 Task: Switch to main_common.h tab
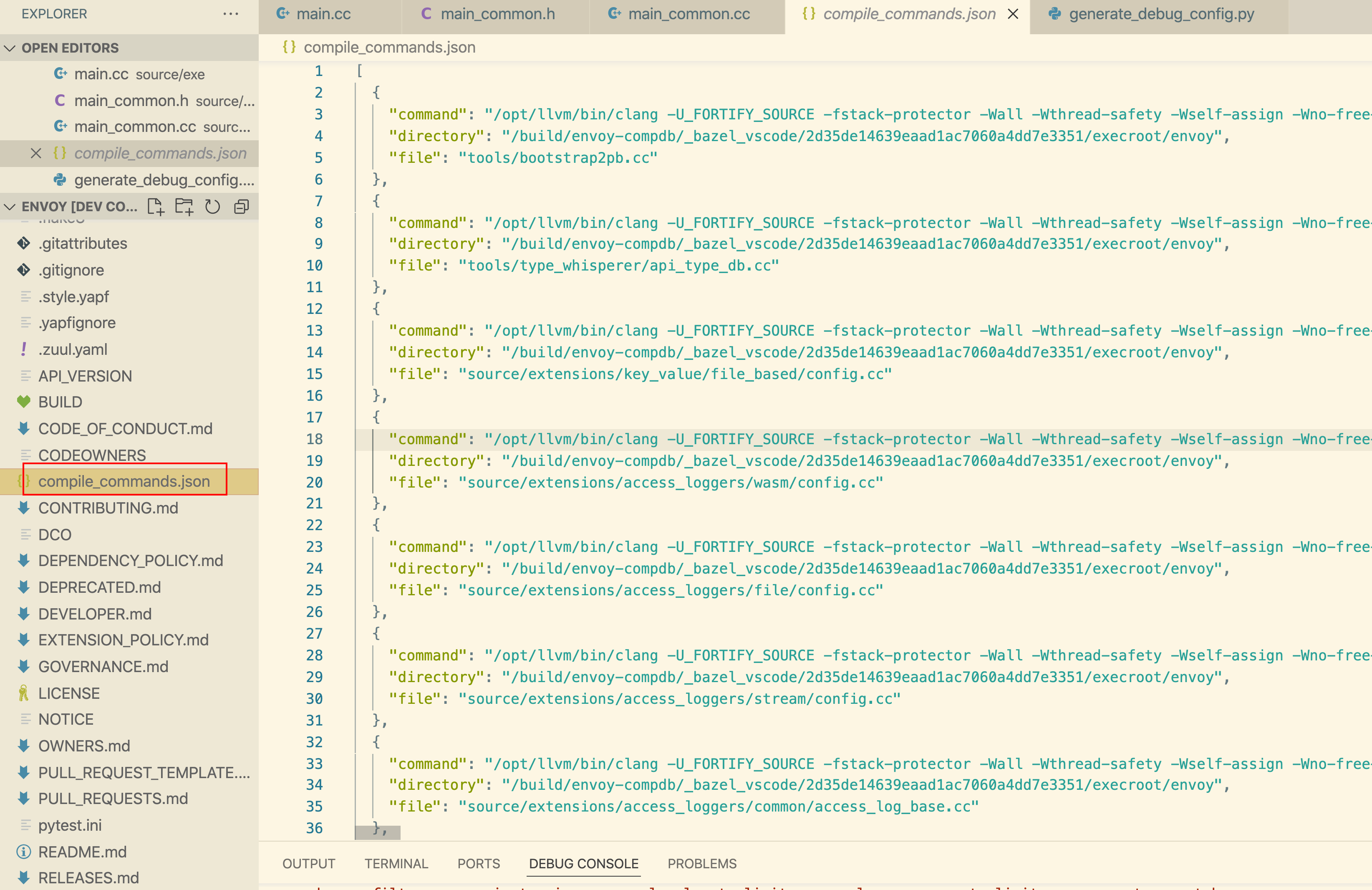coord(497,14)
